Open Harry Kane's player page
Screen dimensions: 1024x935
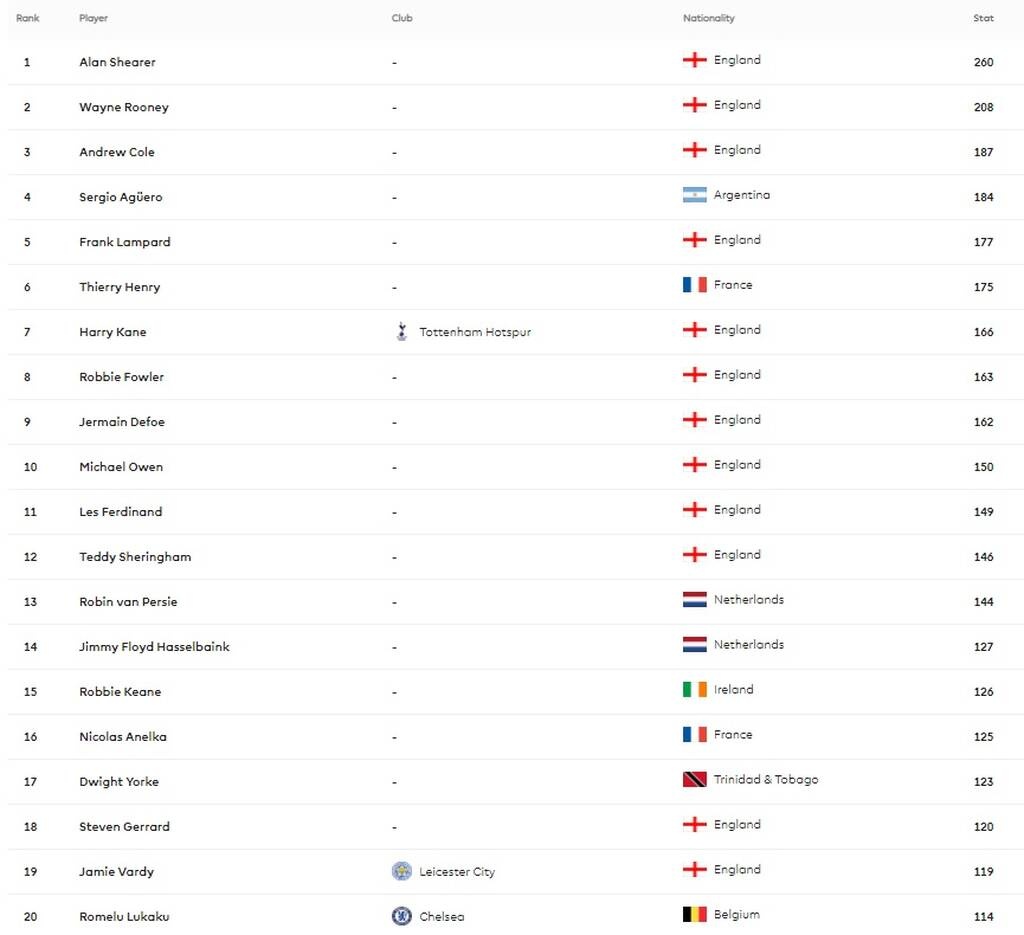[x=113, y=332]
